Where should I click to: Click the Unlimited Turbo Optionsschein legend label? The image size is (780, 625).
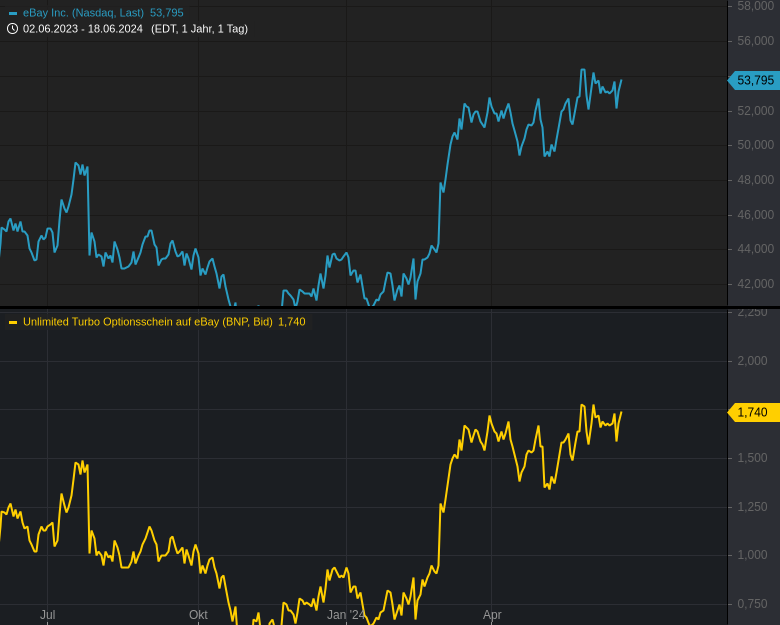pyautogui.click(x=148, y=322)
